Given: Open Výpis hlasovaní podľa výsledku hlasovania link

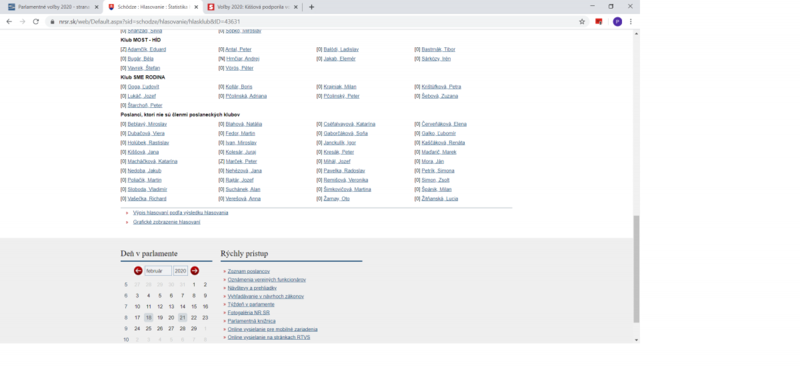Looking at the screenshot, I should click(181, 213).
